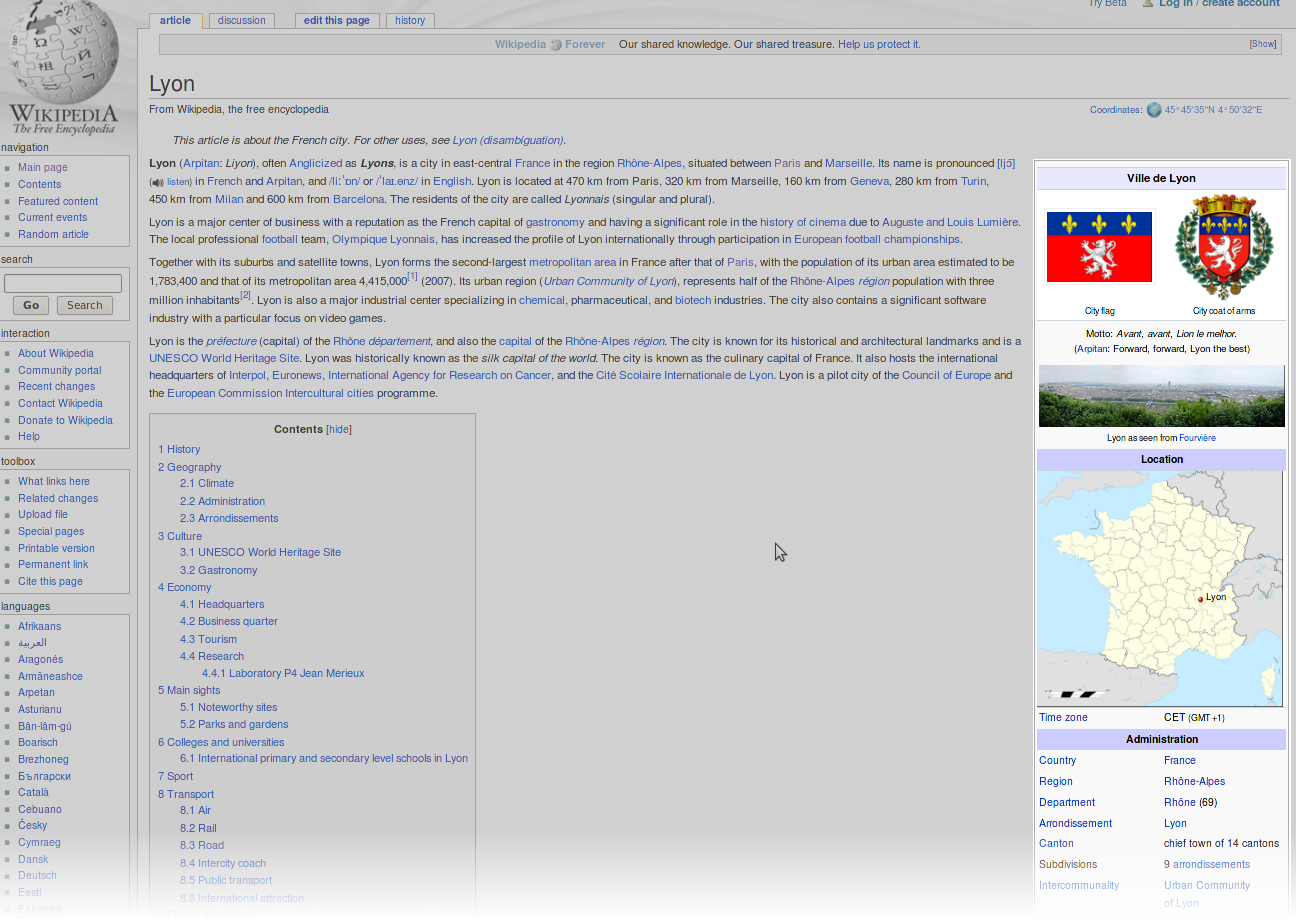Screen dimensions: 1296x920
Task: Open the Lyon (disambiguation) link
Action: click(x=508, y=140)
